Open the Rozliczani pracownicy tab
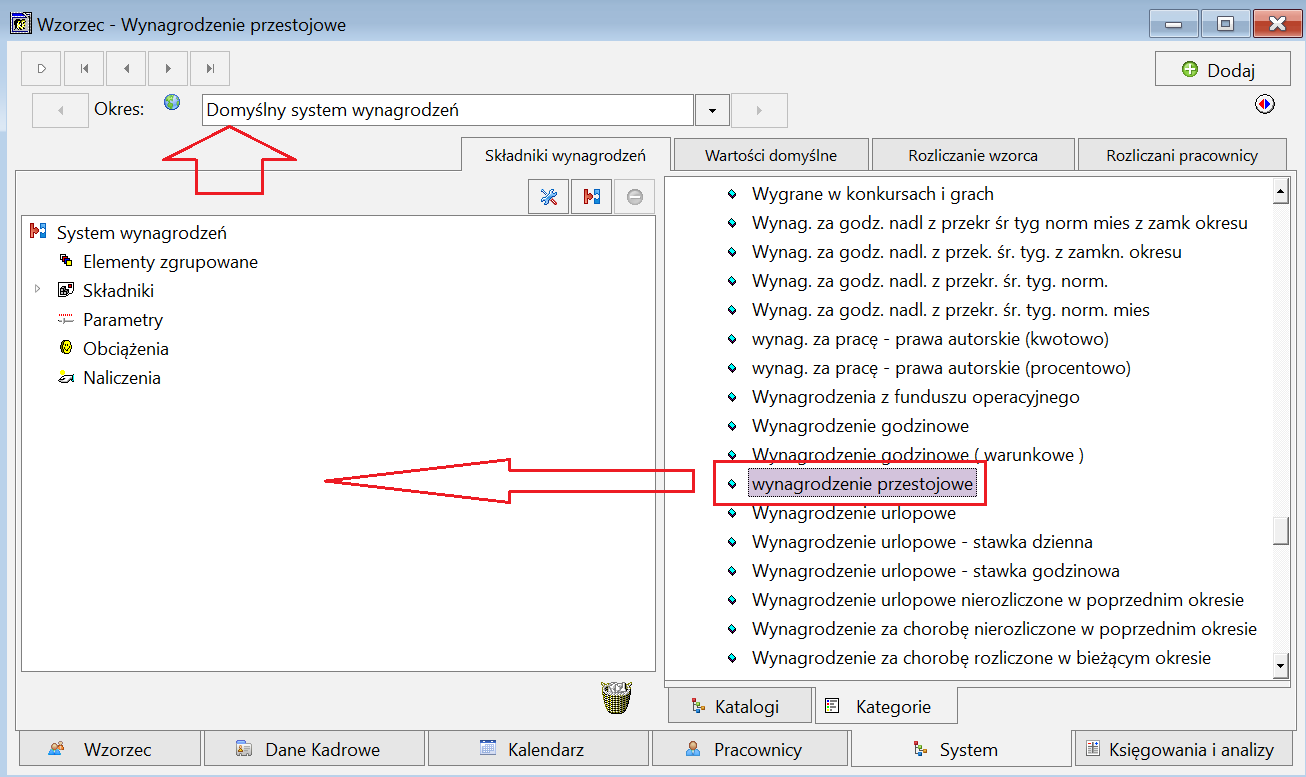 coord(1182,155)
